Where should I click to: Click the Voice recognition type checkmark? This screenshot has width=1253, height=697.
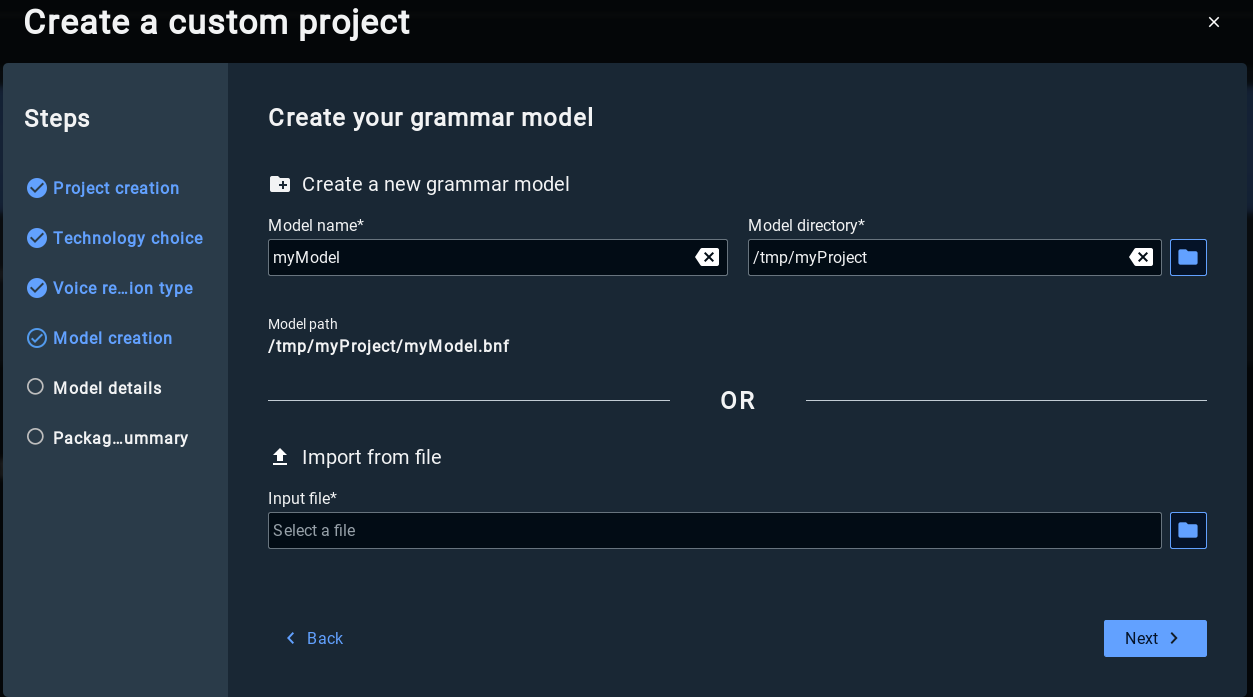37,288
